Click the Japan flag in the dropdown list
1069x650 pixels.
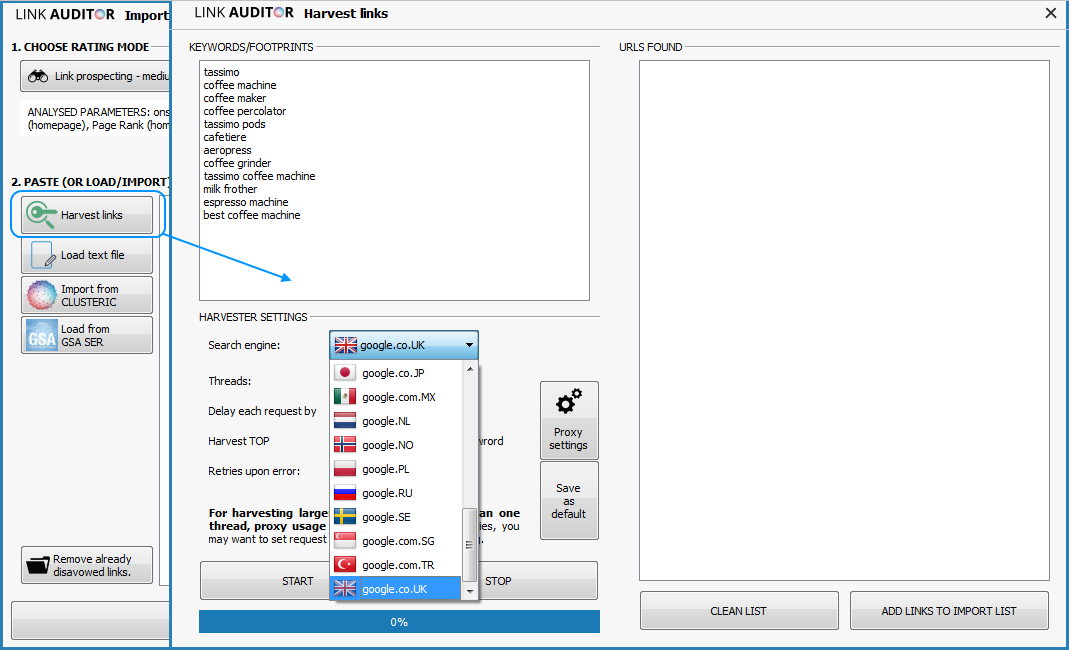click(x=345, y=372)
